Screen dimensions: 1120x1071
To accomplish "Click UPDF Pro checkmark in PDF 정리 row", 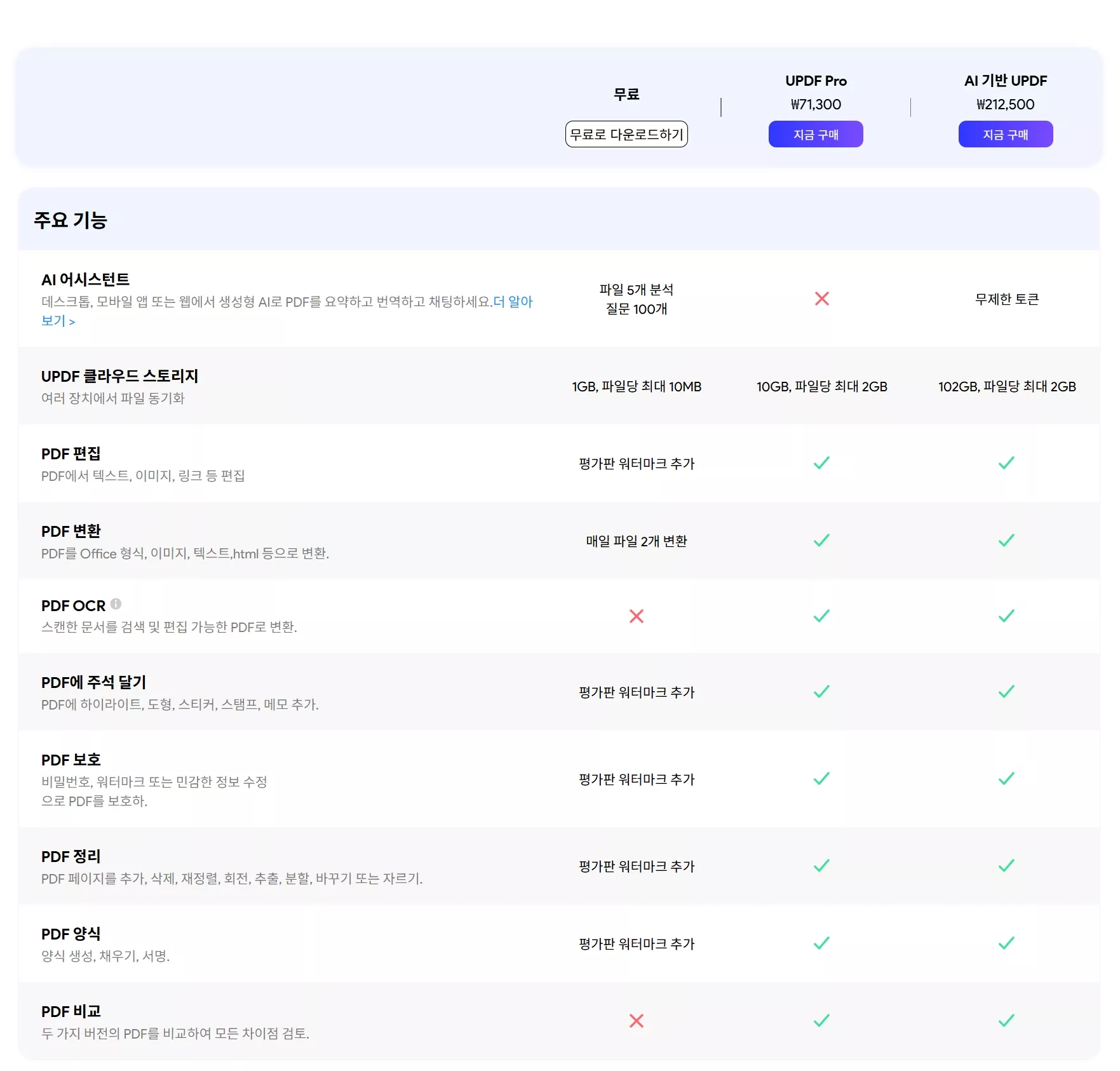I will tap(822, 866).
